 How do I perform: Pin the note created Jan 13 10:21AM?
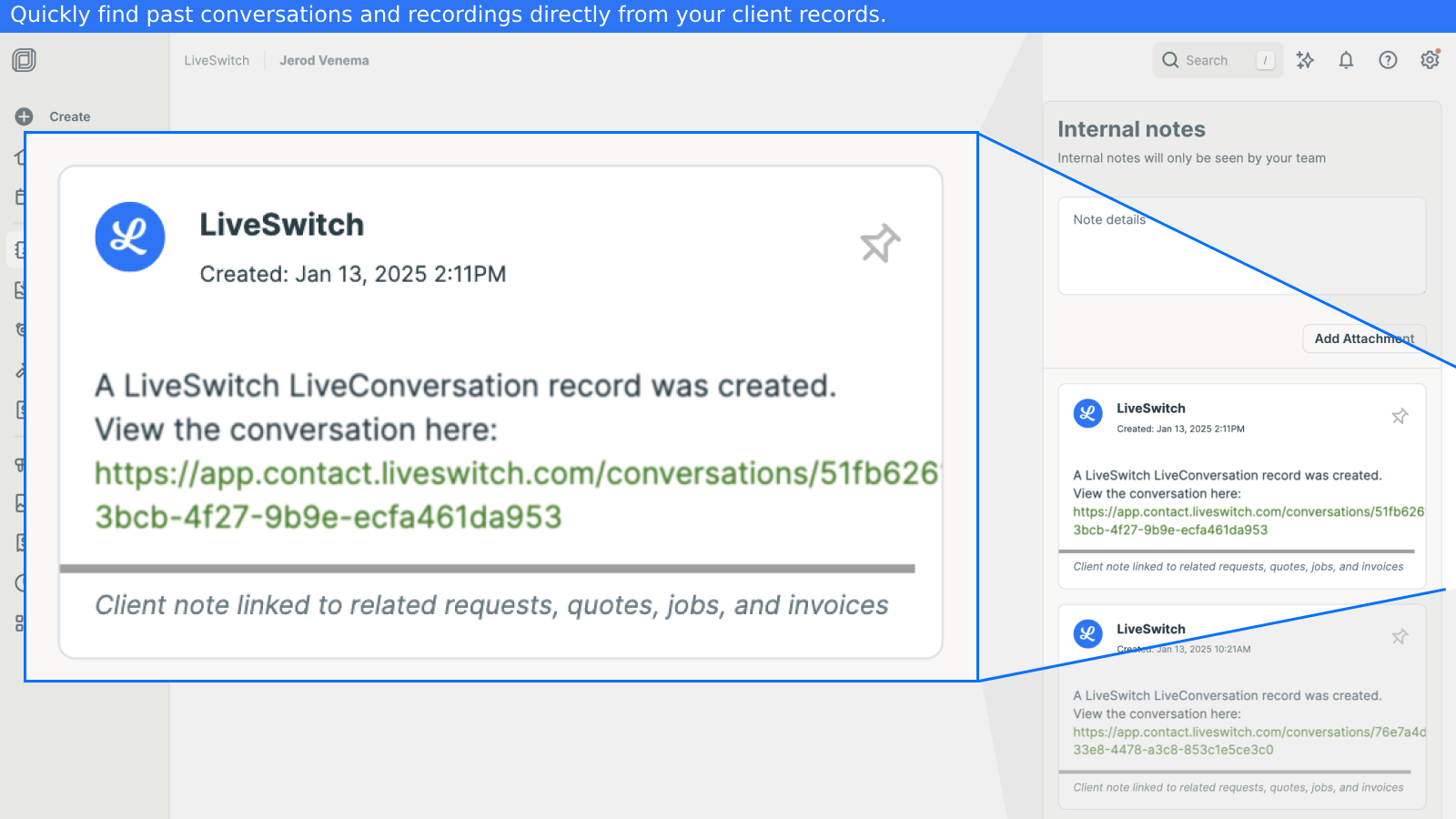tap(1400, 636)
